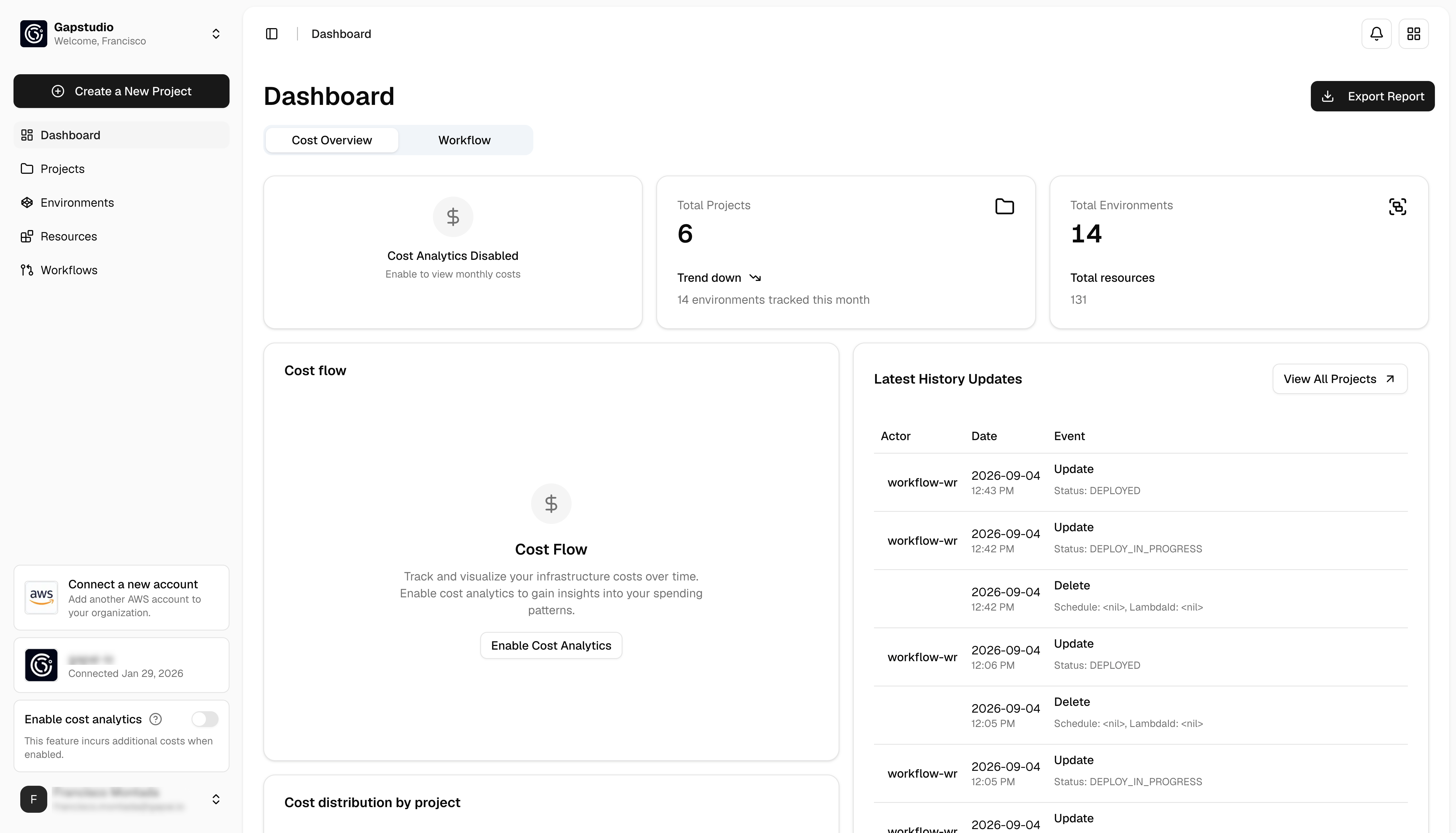Click the F user avatar

pos(33,799)
